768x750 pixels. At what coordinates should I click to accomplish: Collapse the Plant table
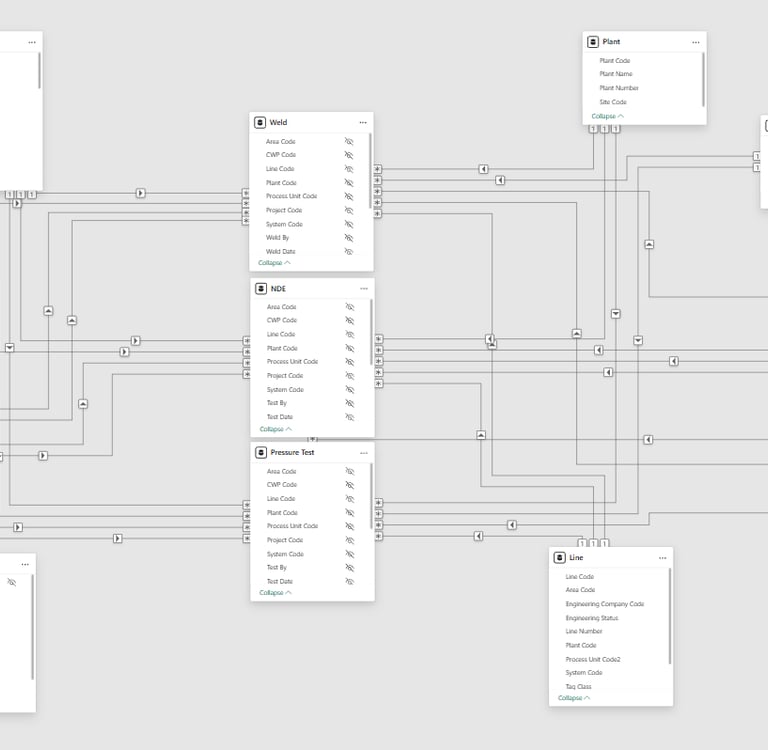607,116
